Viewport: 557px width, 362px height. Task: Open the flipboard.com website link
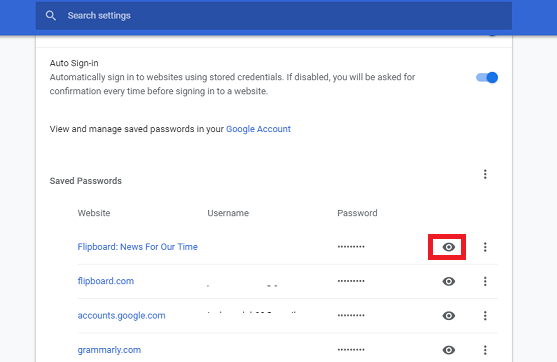click(x=106, y=281)
